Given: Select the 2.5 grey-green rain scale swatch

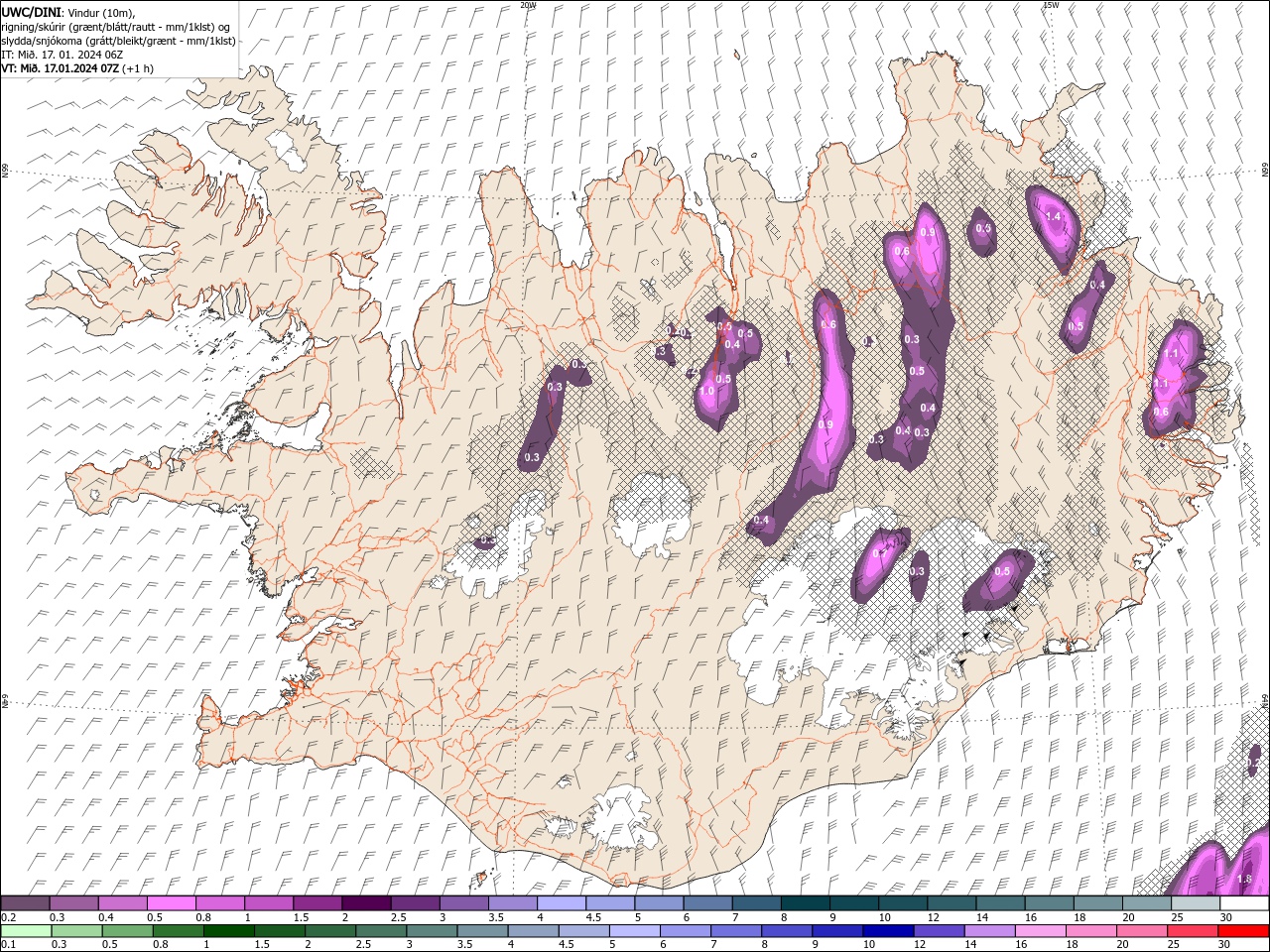Looking at the screenshot, I should pyautogui.click(x=381, y=931).
